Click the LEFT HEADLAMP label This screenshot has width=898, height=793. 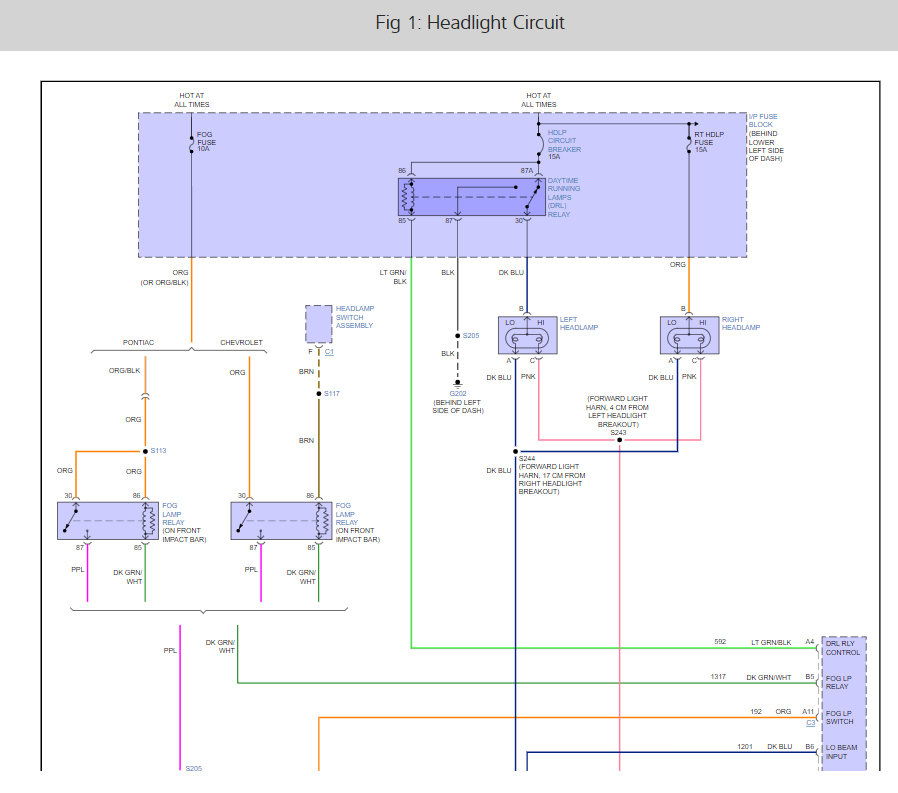pyautogui.click(x=578, y=323)
